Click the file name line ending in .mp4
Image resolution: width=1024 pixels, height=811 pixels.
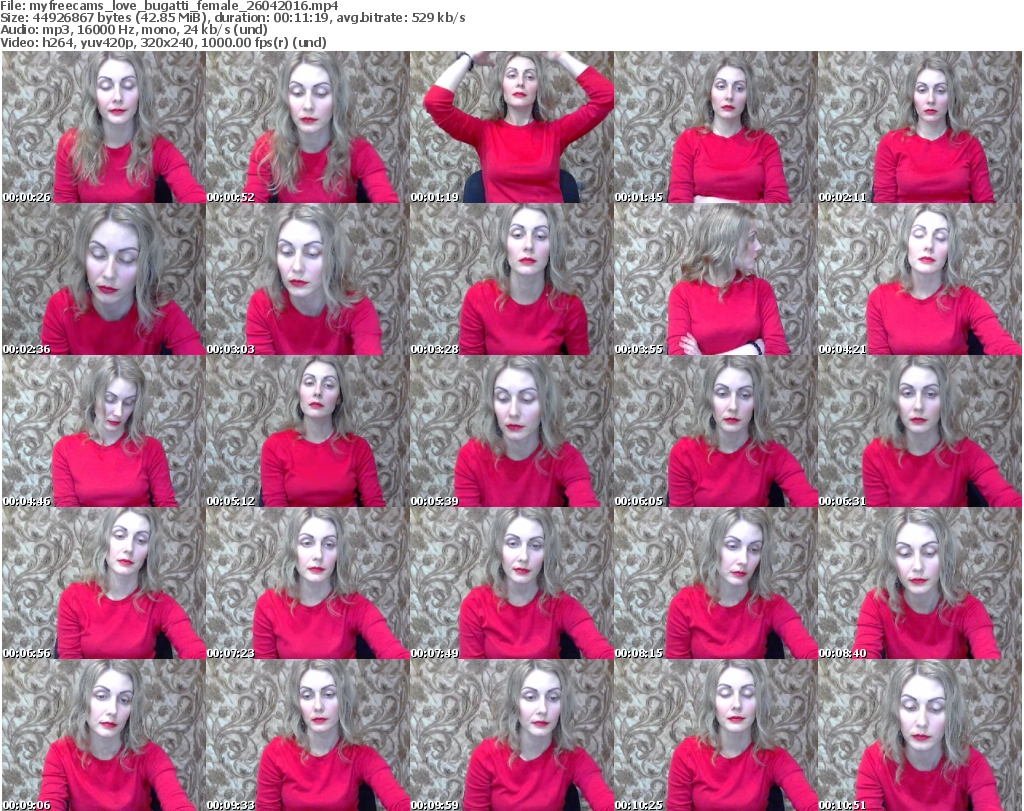click(169, 6)
